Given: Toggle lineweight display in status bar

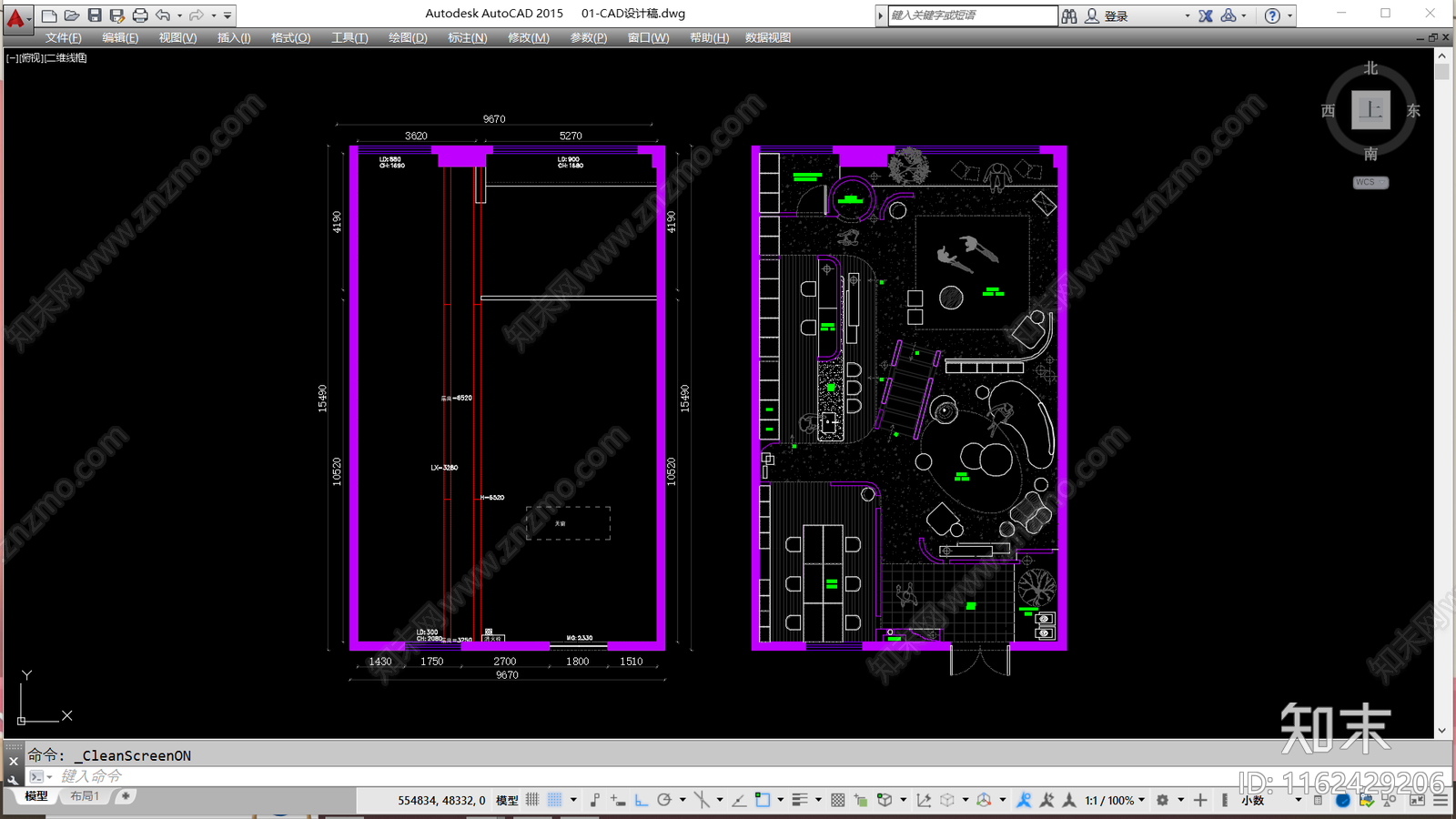Looking at the screenshot, I should pos(800,800).
